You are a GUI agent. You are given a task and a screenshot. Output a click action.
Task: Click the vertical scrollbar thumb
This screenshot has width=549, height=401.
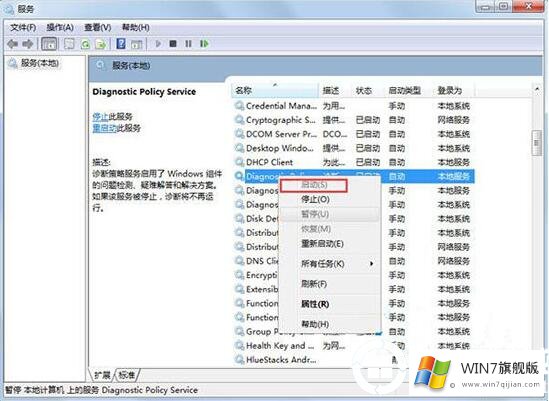click(x=536, y=143)
